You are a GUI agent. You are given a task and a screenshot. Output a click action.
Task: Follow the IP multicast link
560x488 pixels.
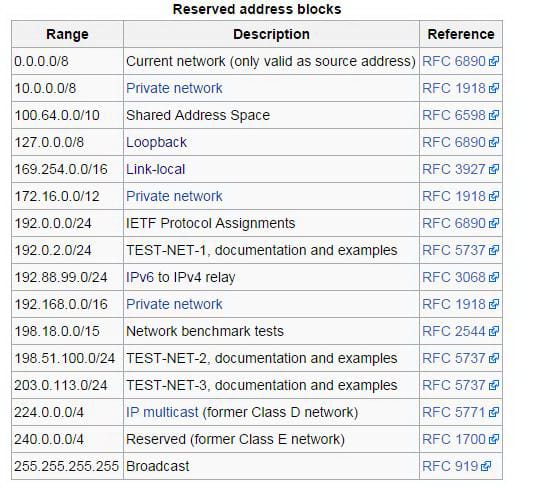(x=162, y=412)
